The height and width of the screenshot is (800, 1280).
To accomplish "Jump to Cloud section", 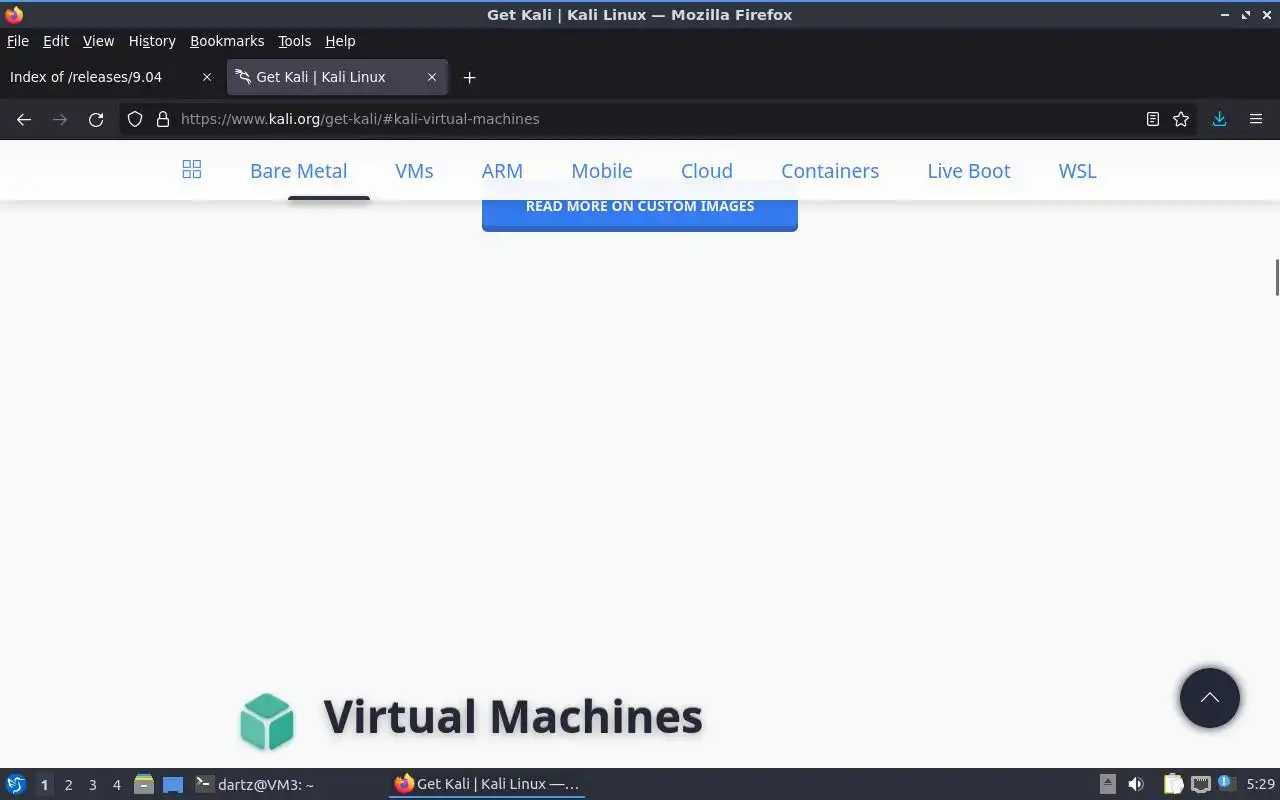I will (x=707, y=171).
